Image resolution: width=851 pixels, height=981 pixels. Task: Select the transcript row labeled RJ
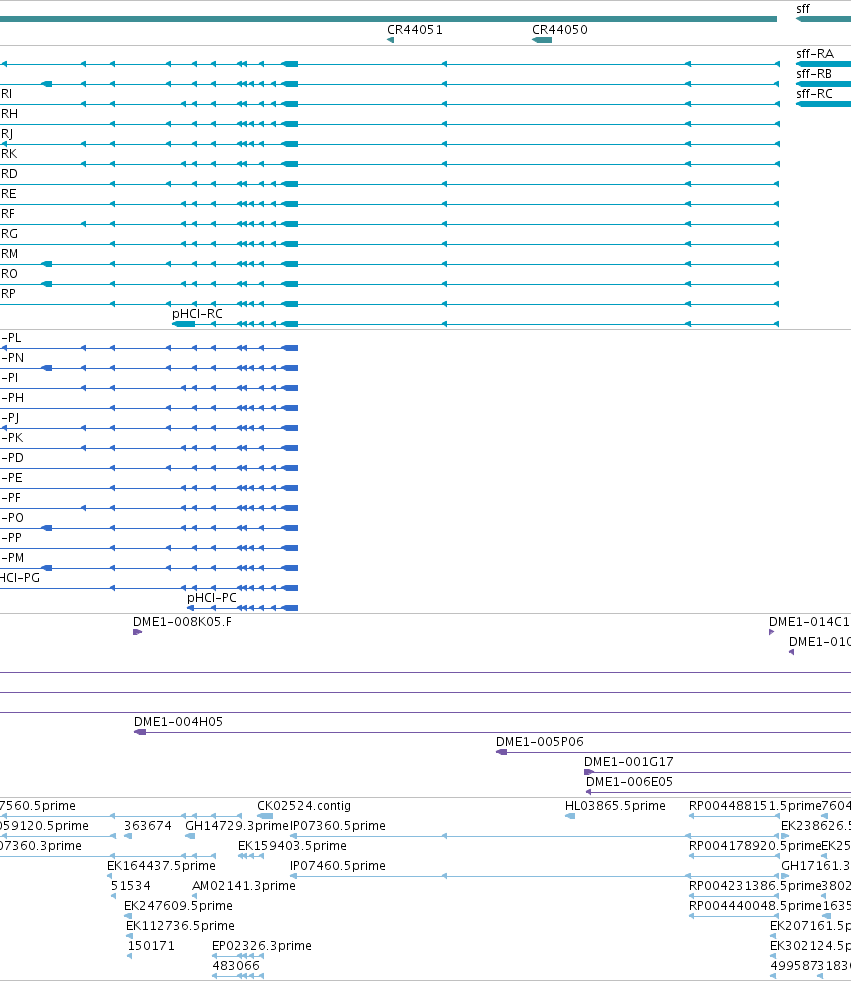pyautogui.click(x=7, y=134)
